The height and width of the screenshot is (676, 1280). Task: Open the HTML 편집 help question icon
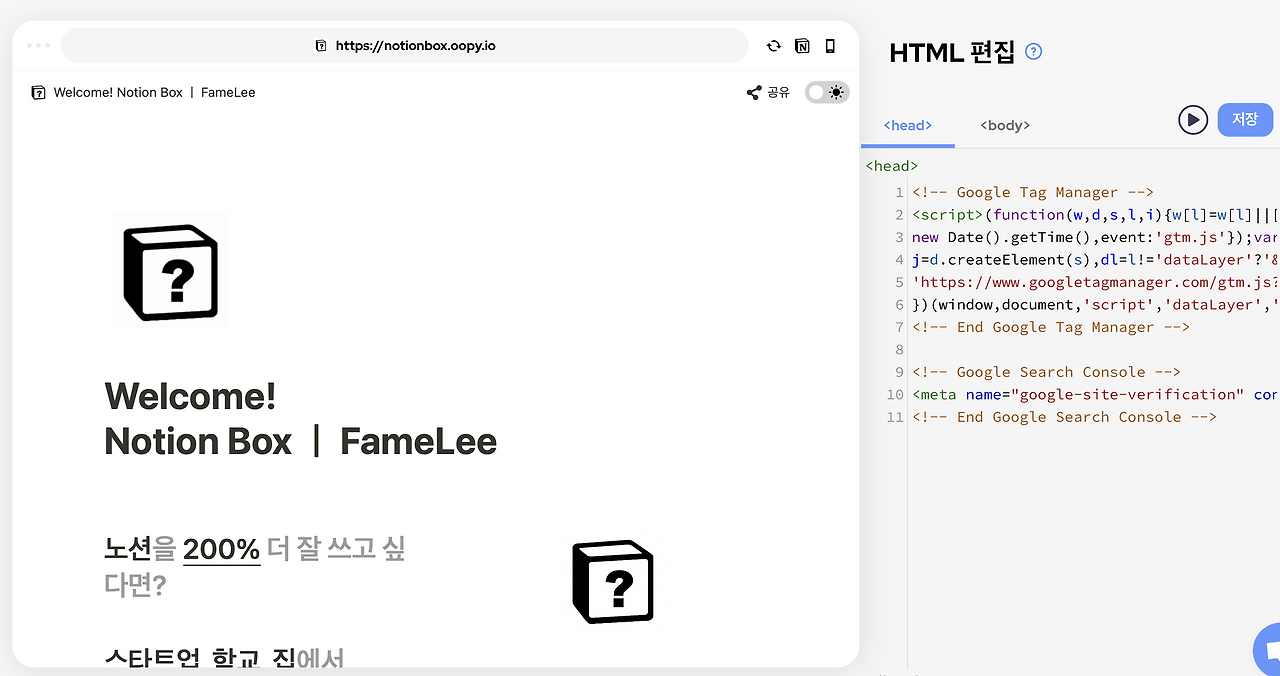[1034, 52]
